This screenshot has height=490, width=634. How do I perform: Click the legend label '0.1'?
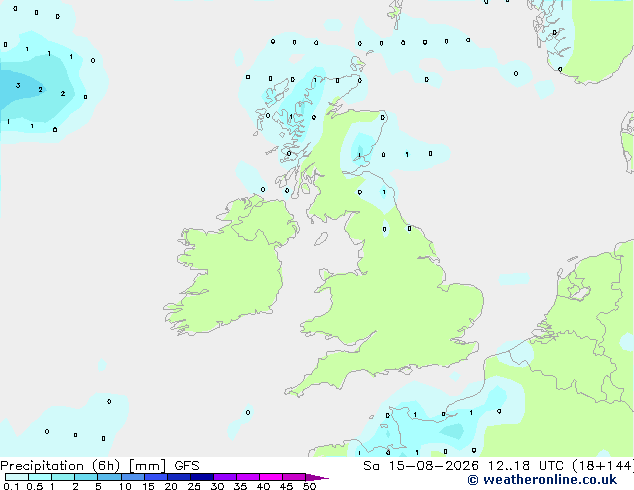(x=11, y=486)
